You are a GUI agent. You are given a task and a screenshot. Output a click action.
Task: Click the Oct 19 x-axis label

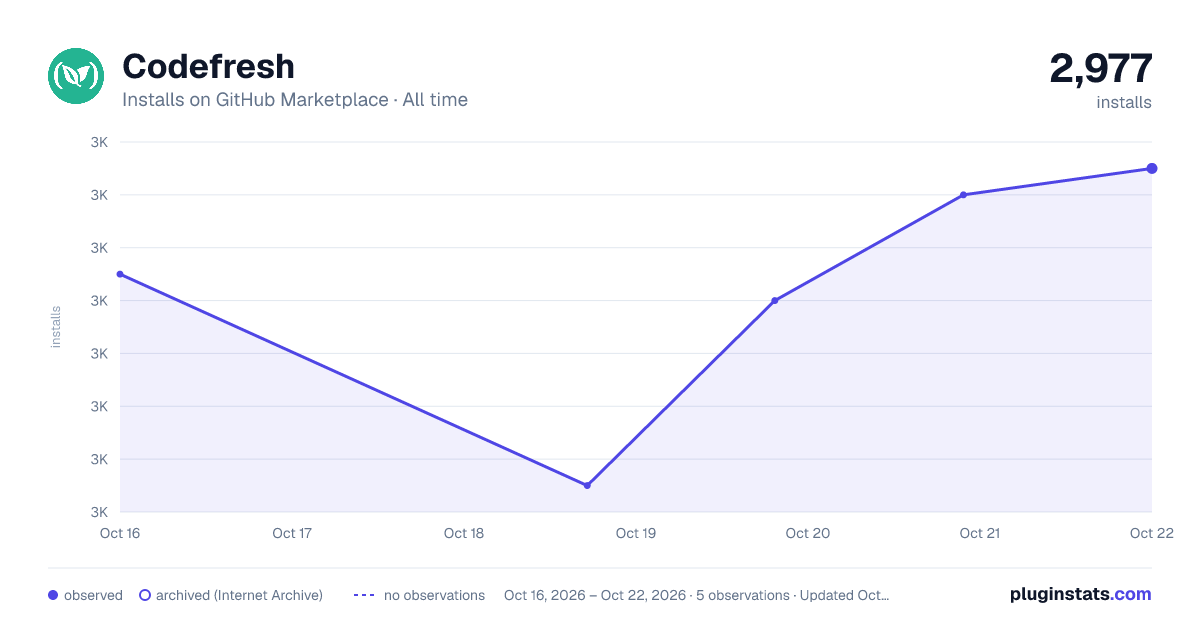(x=636, y=533)
